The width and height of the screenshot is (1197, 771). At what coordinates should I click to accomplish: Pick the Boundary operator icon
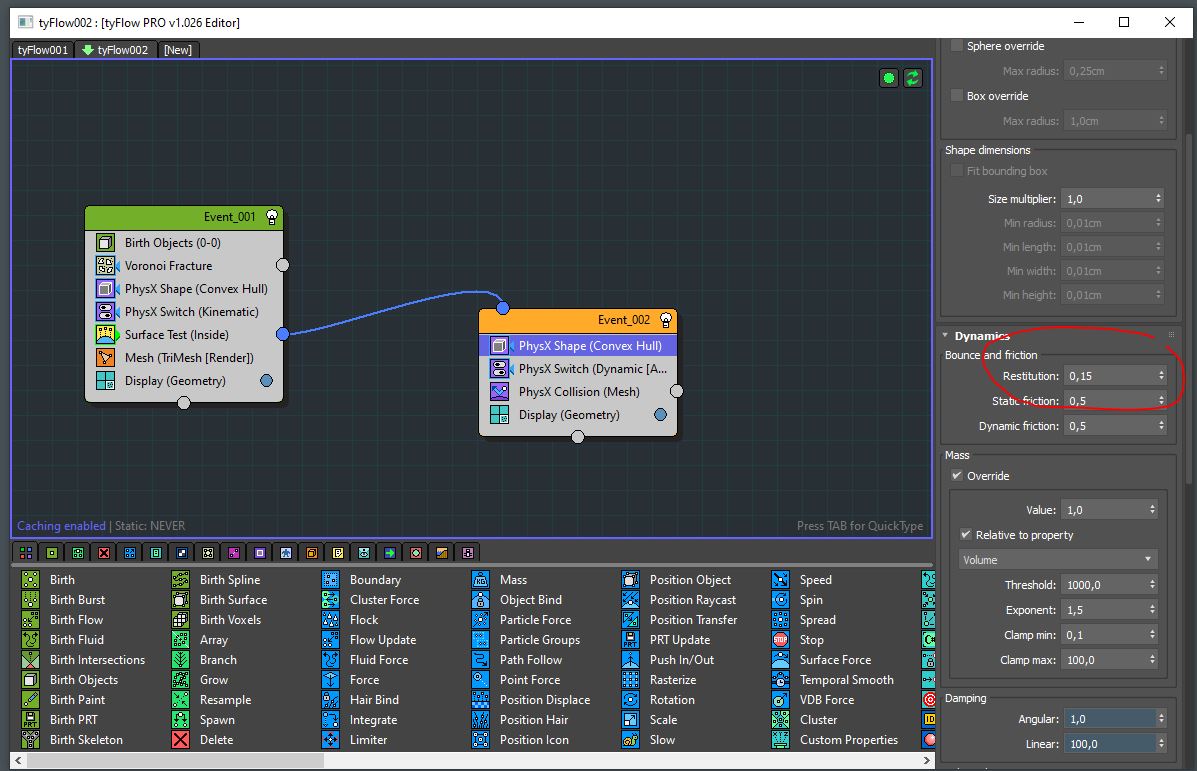(331, 579)
